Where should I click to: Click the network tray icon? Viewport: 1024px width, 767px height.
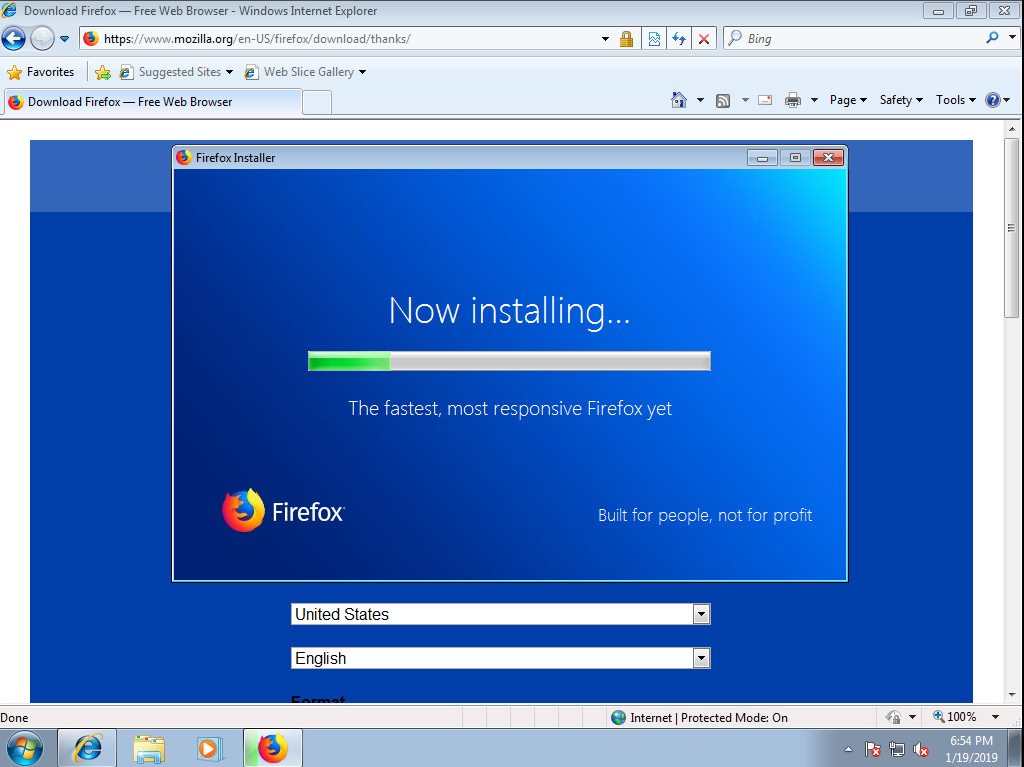point(897,749)
